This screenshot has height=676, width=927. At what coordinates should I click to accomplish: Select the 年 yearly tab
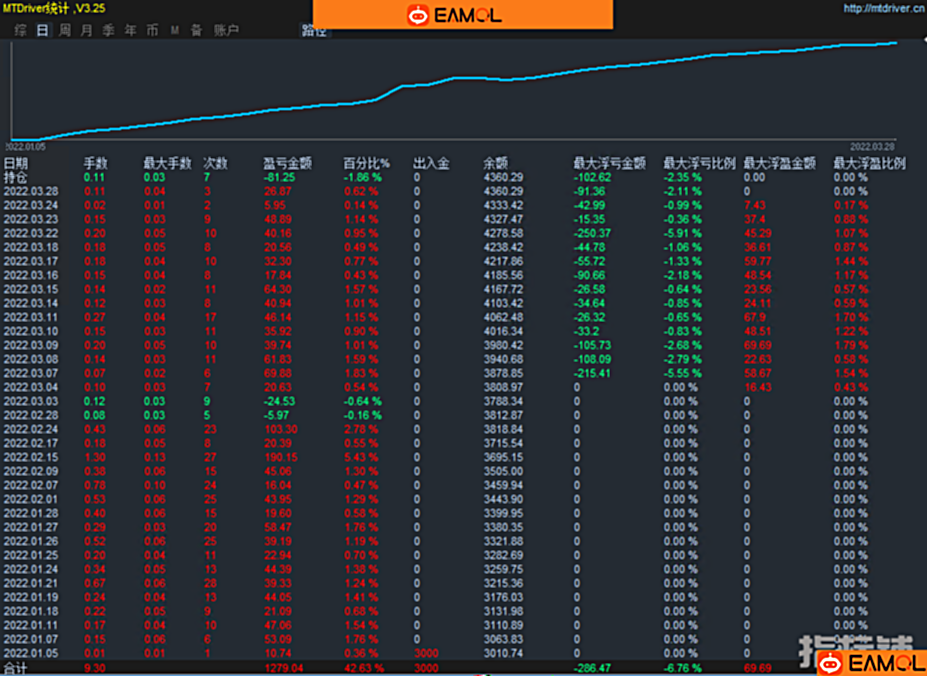(x=130, y=30)
